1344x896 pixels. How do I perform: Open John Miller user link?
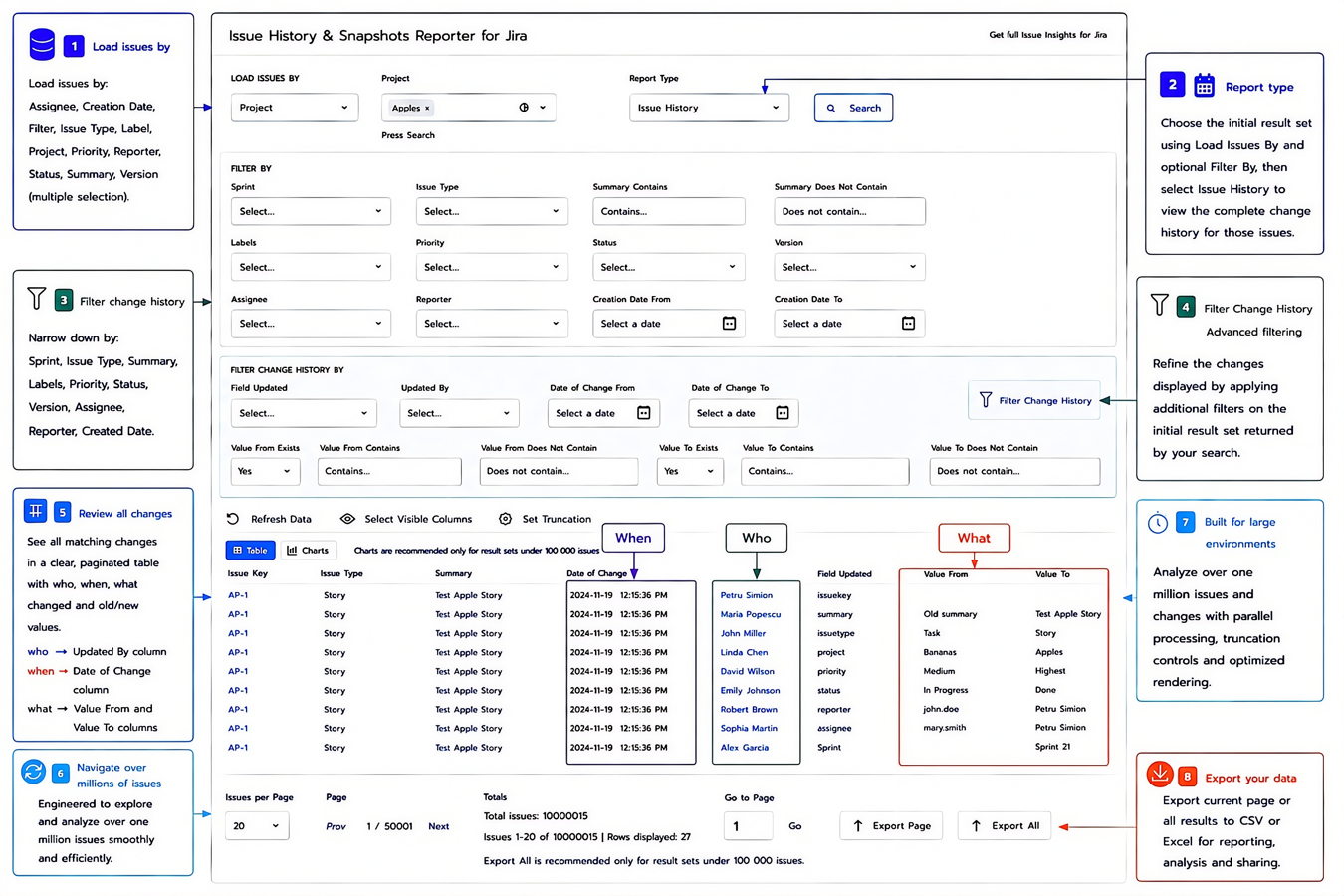click(744, 633)
